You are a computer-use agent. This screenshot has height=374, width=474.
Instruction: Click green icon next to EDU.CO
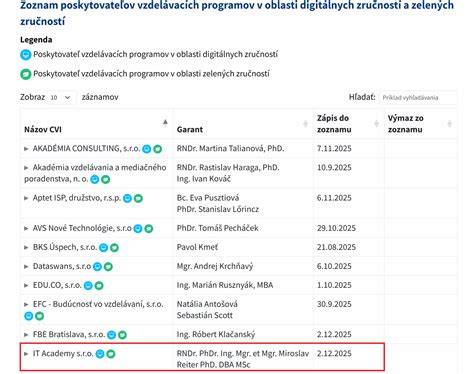point(99,286)
